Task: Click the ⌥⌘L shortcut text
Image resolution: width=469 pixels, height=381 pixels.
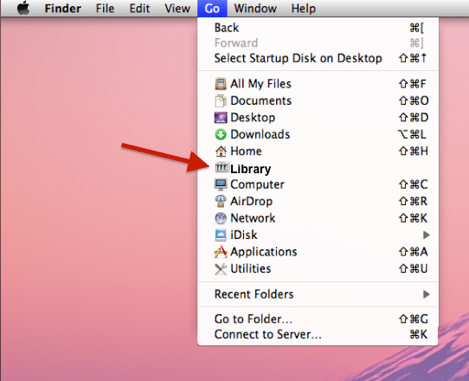Action: coord(412,134)
